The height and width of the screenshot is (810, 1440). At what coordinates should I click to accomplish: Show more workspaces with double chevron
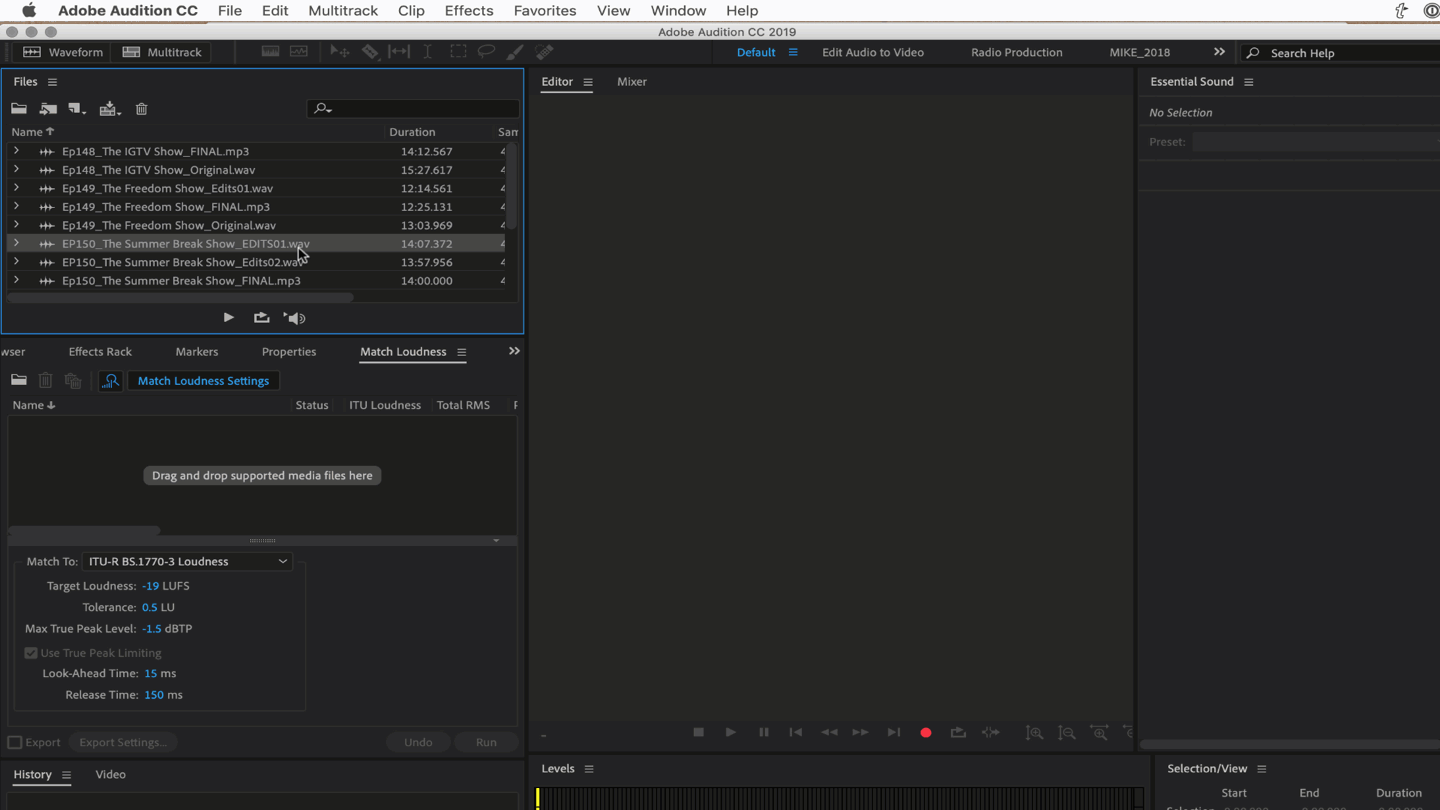point(1219,52)
